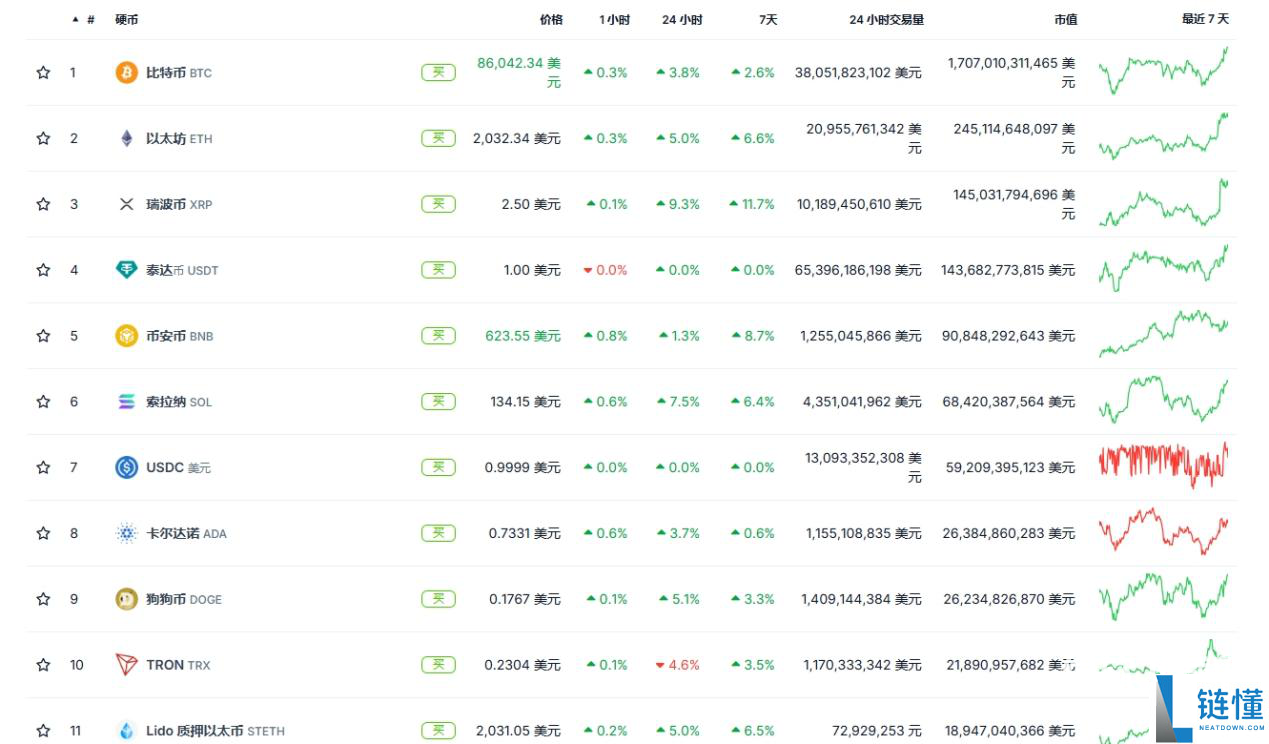Viewport: 1269px width, 744px height.
Task: Open the 以太坊 ETH coin page link
Action: (179, 139)
